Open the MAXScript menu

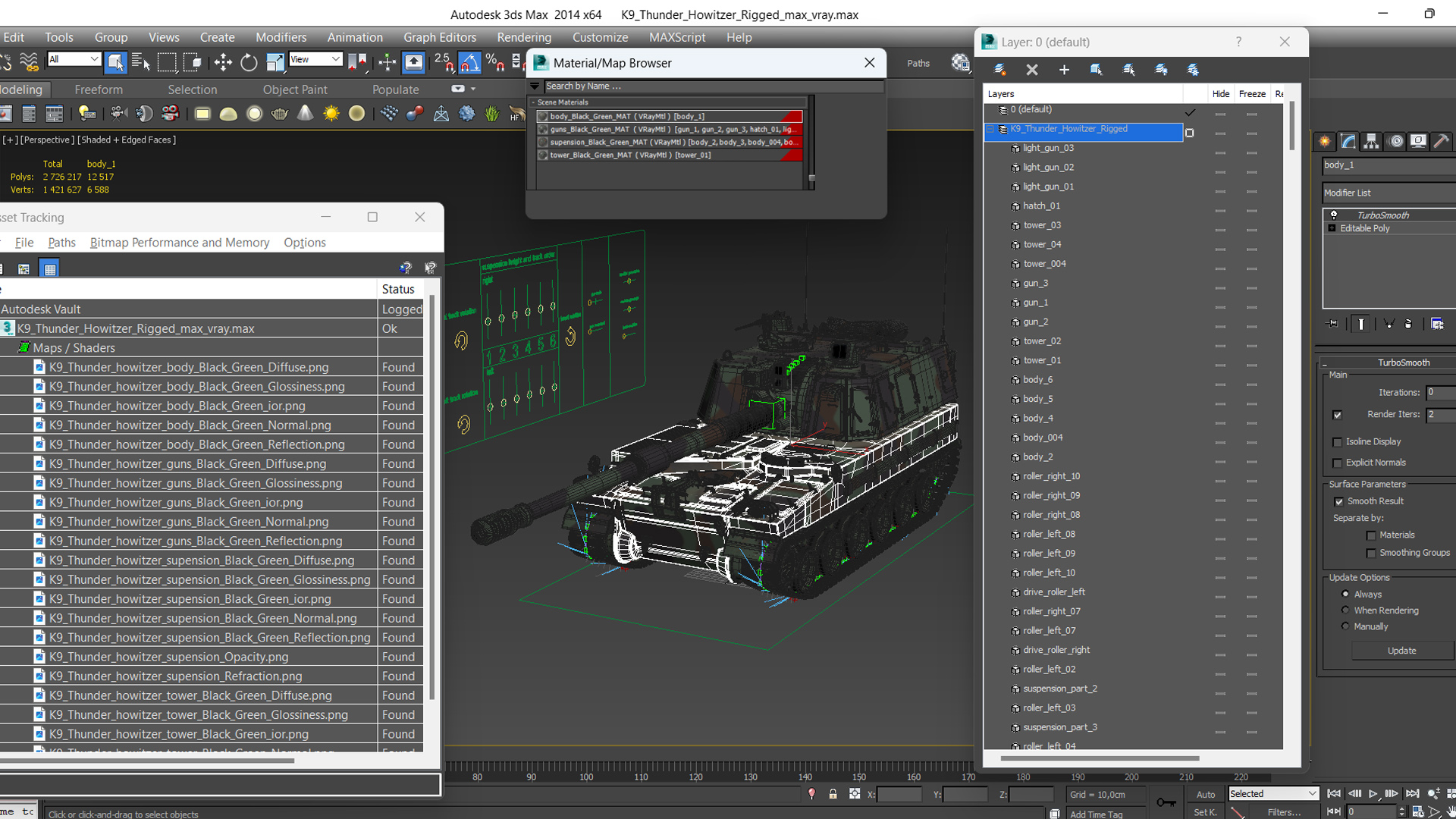[x=677, y=37]
